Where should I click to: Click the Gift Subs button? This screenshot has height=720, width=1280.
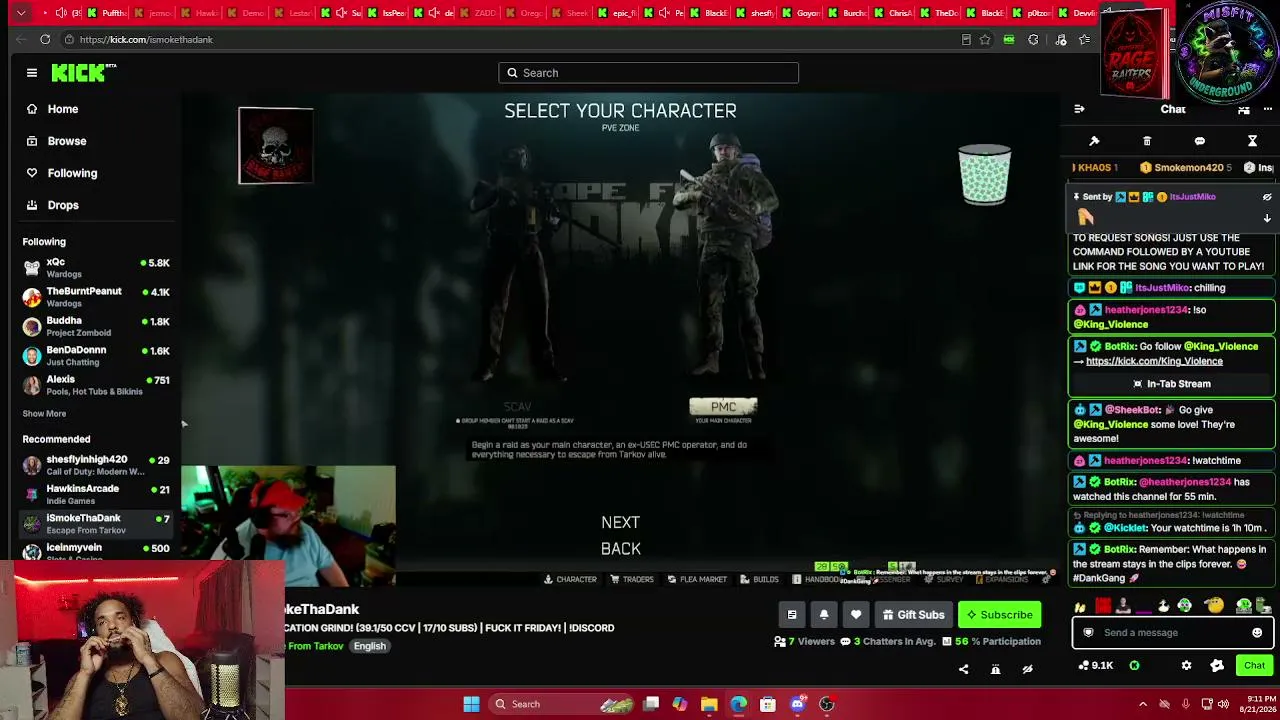[913, 615]
